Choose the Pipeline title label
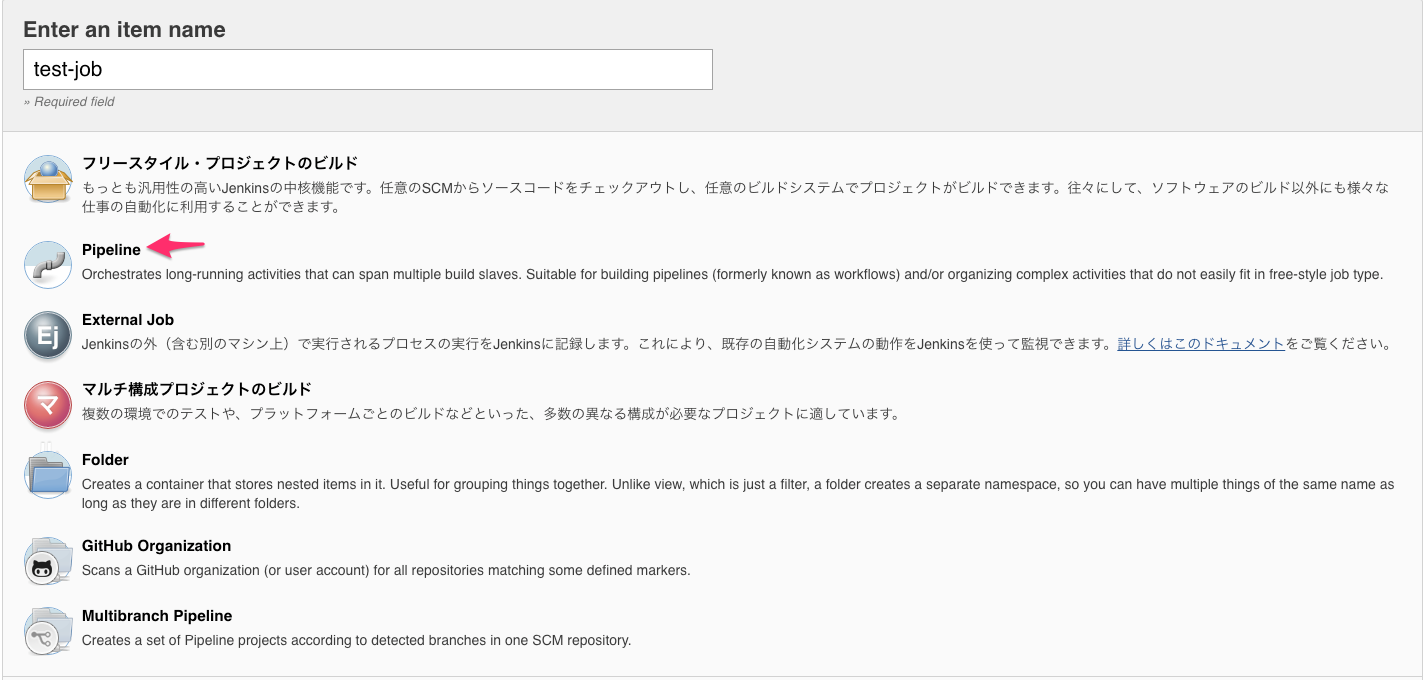 (x=111, y=250)
